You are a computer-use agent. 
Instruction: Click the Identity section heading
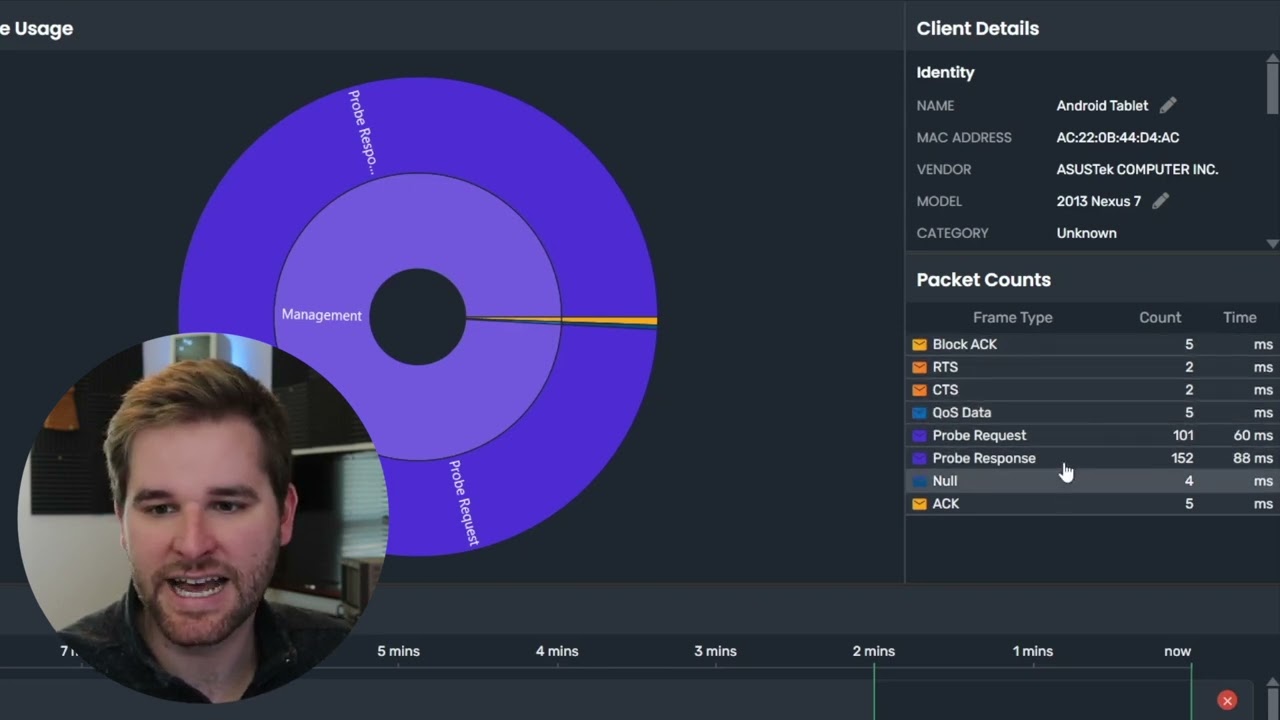[945, 72]
